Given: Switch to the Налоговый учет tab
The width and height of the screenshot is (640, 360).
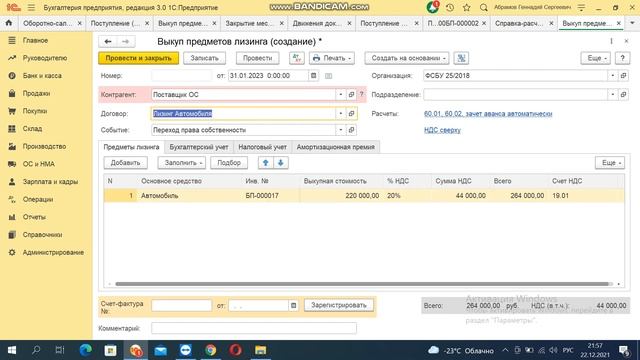Looking at the screenshot, I should tap(262, 147).
